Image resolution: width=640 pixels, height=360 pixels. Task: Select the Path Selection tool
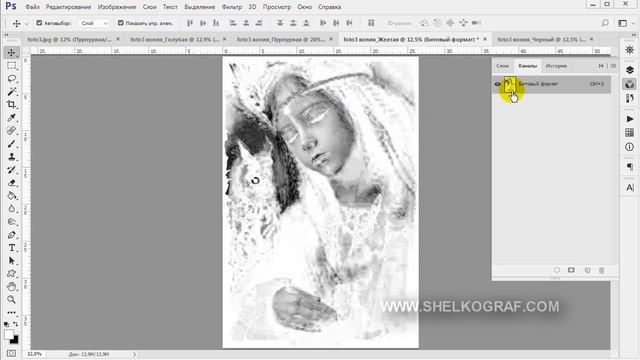11,261
